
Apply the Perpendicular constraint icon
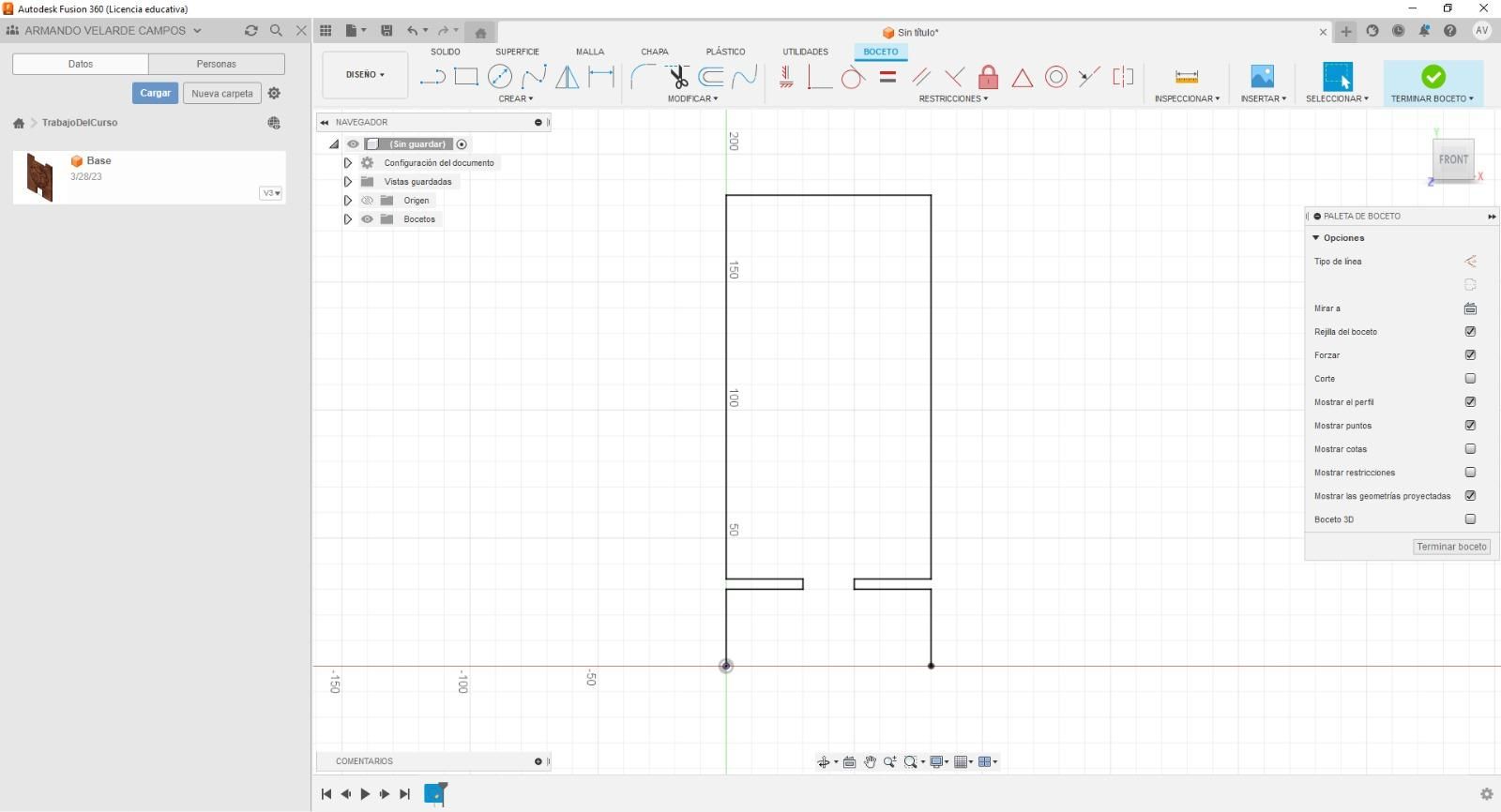click(x=819, y=77)
